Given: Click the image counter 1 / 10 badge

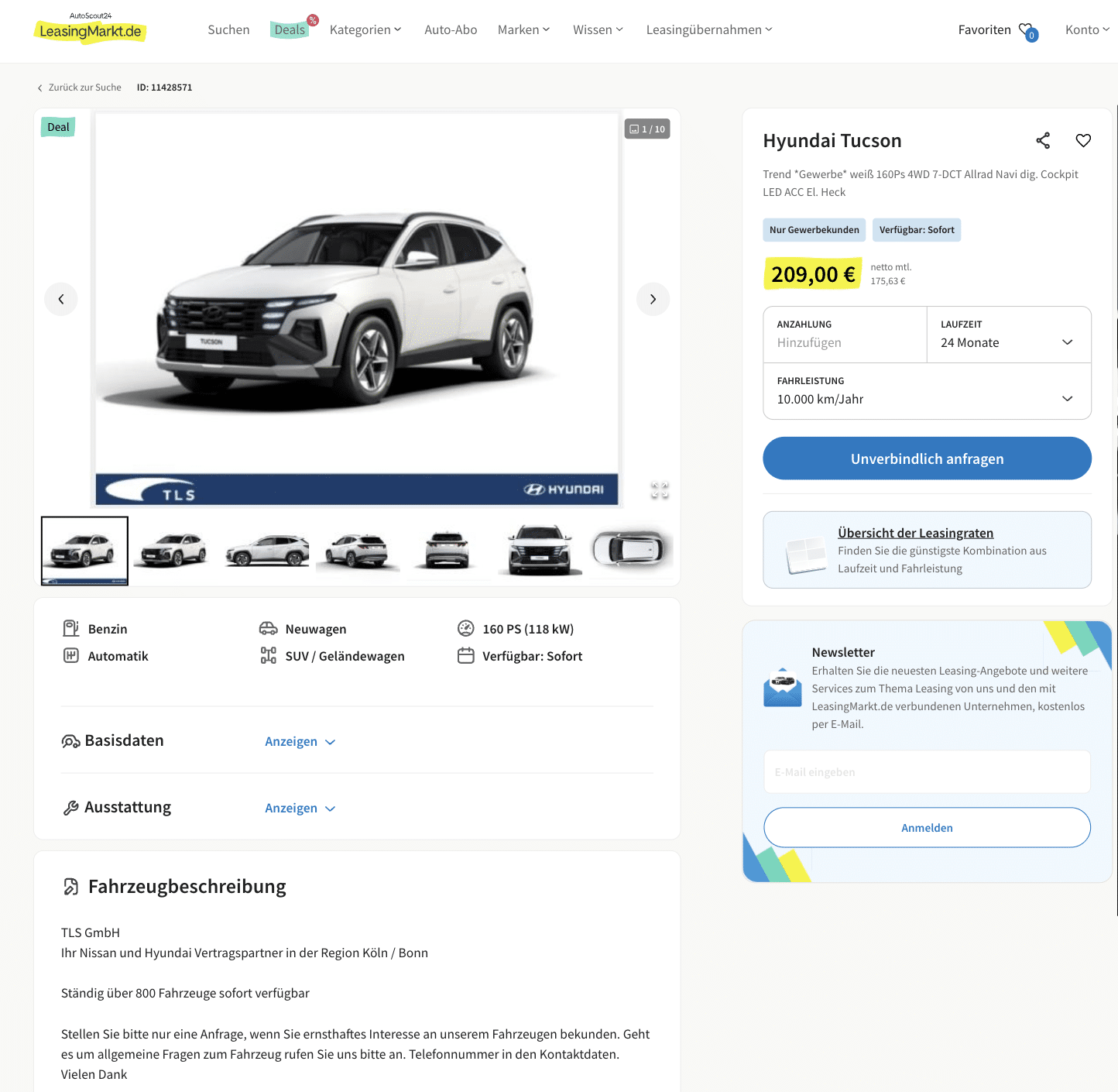Looking at the screenshot, I should click(x=647, y=129).
